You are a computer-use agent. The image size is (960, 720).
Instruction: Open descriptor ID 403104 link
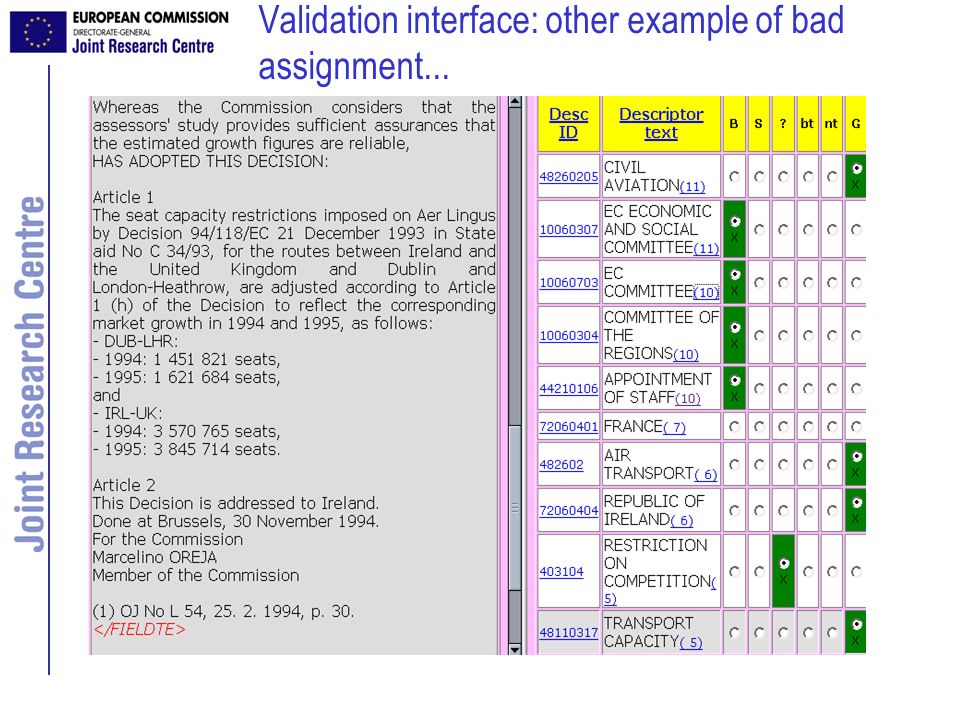coord(561,571)
